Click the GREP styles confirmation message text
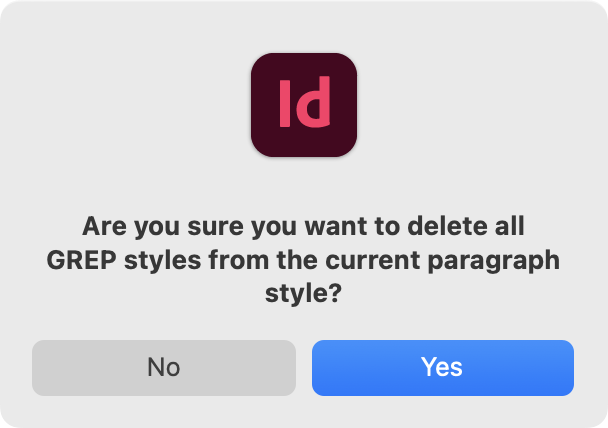The image size is (608, 428). coord(304,259)
